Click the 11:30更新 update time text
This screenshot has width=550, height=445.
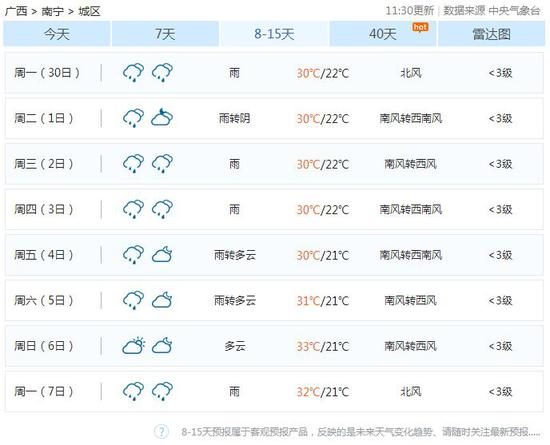410,11
